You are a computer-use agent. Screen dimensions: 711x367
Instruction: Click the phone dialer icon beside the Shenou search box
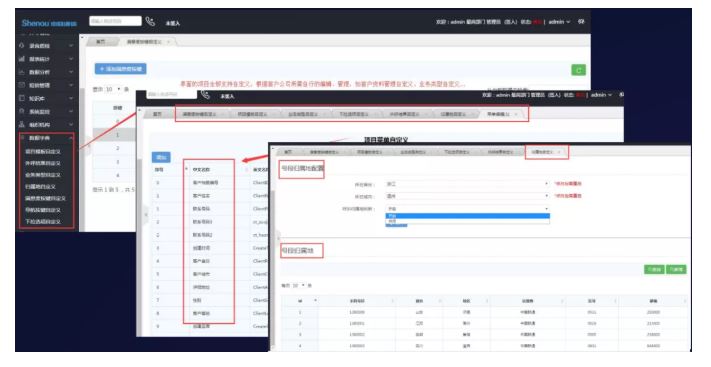pos(150,21)
